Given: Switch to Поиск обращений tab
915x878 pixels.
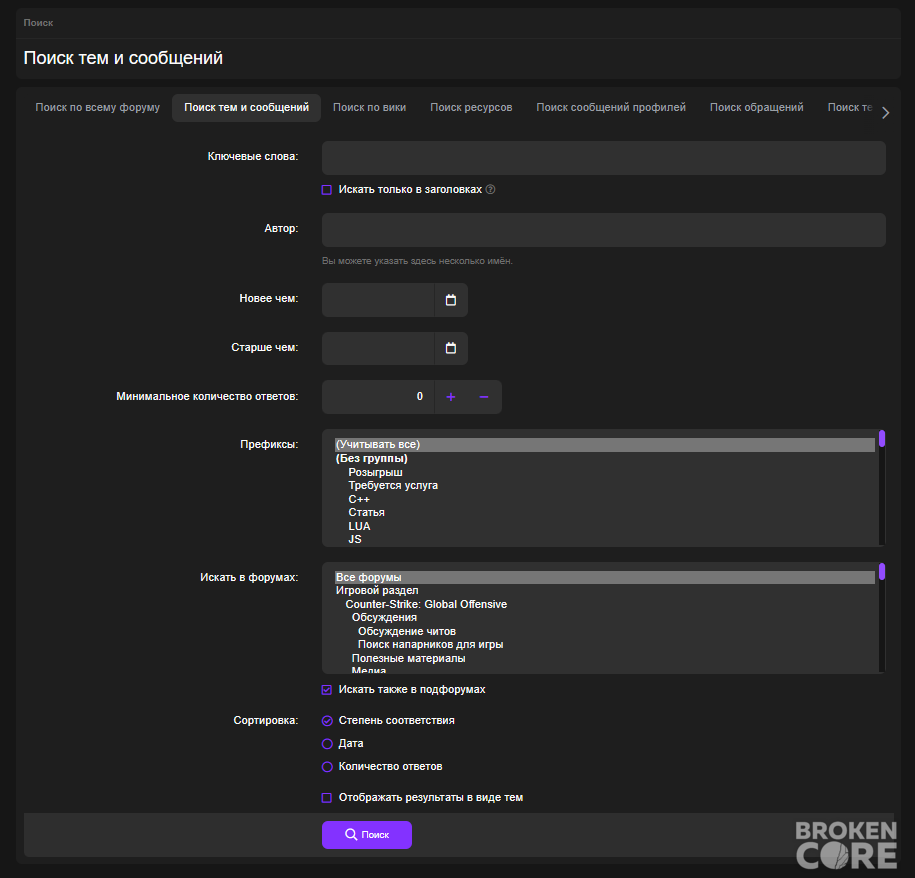Looking at the screenshot, I should pos(756,107).
